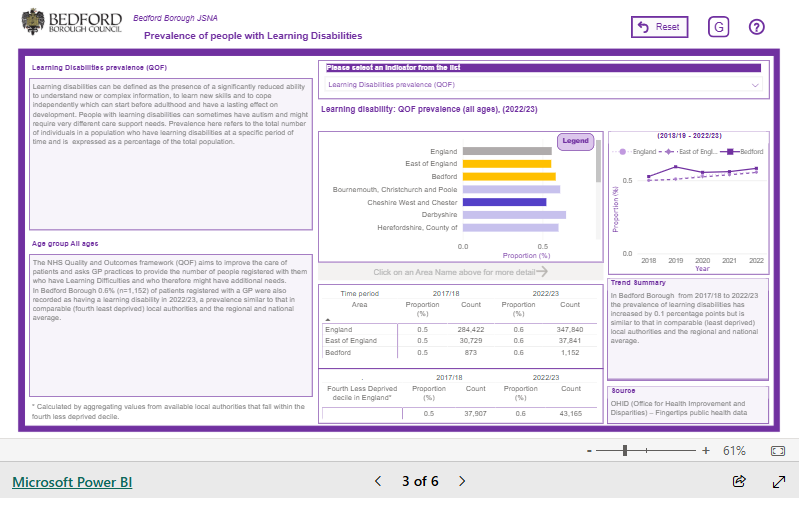Click the share icon in bottom bar
Viewport: 806px width, 505px height.
(x=739, y=481)
